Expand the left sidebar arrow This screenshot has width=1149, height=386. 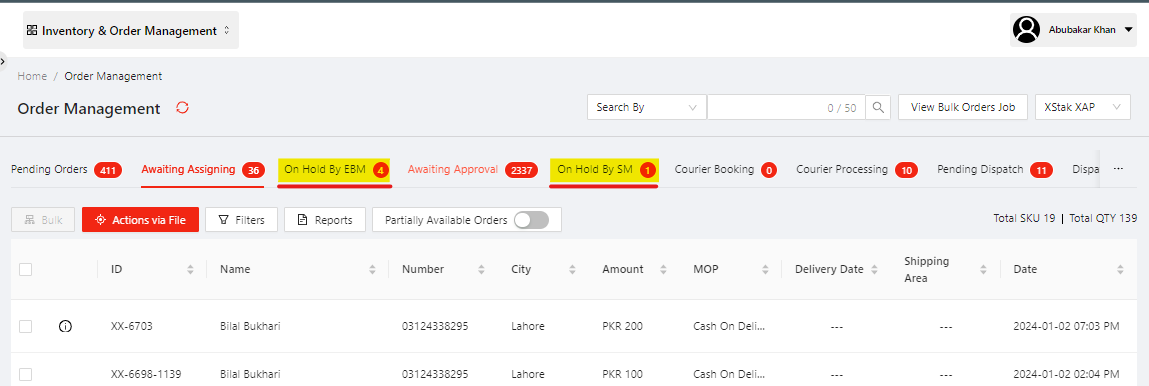click(3, 62)
